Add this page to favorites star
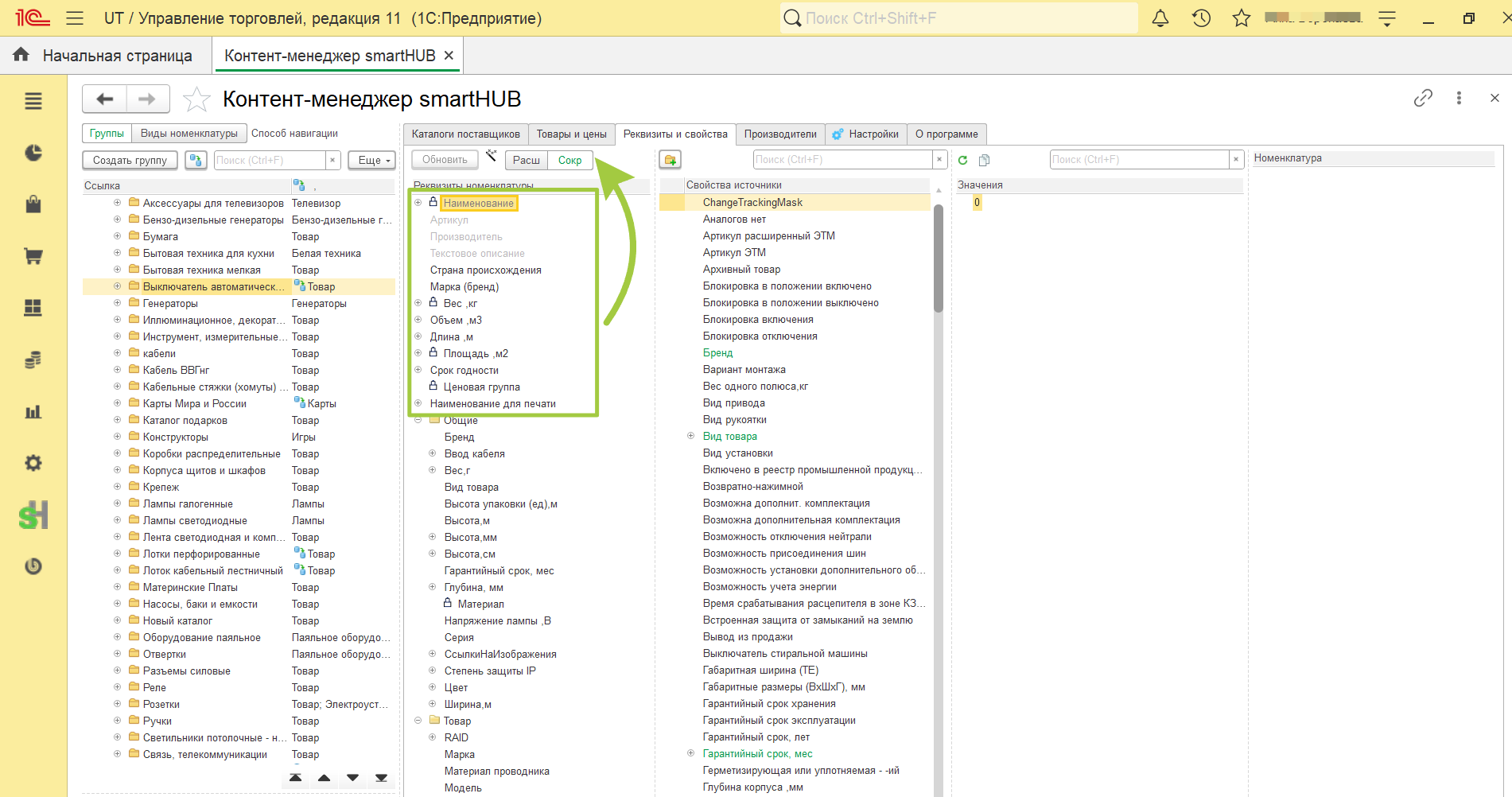 [x=196, y=99]
